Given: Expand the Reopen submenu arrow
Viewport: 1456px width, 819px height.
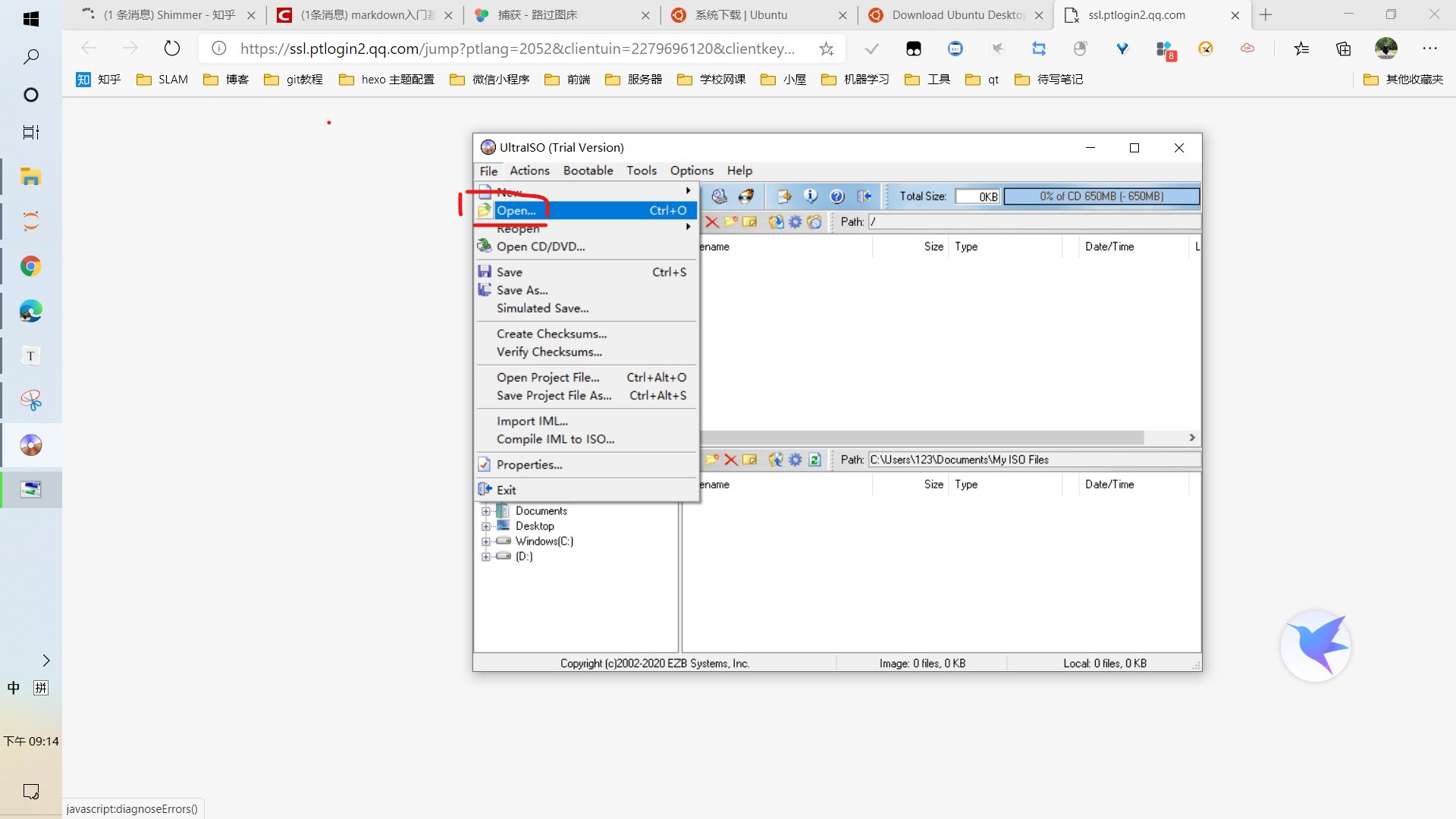Looking at the screenshot, I should [688, 227].
